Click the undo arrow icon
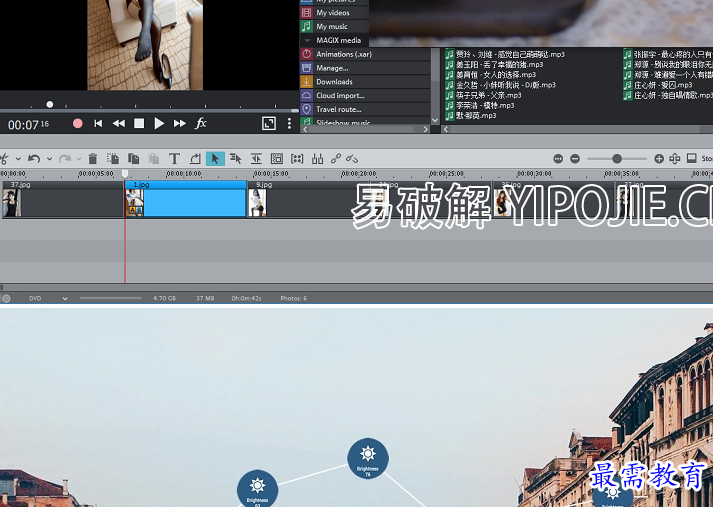Image resolution: width=713 pixels, height=507 pixels. [34, 158]
